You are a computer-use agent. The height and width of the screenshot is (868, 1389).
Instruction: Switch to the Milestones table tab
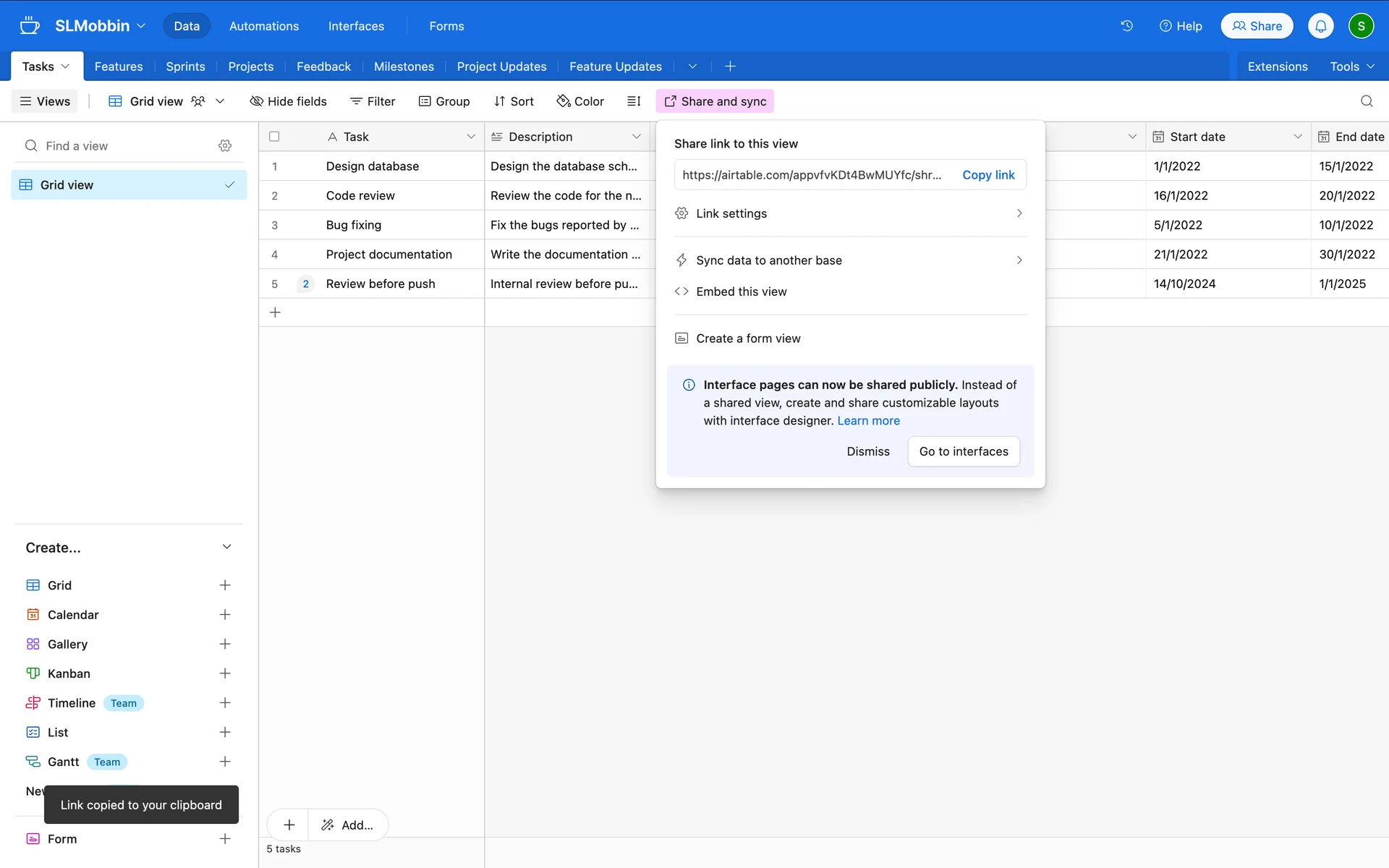pos(404,67)
